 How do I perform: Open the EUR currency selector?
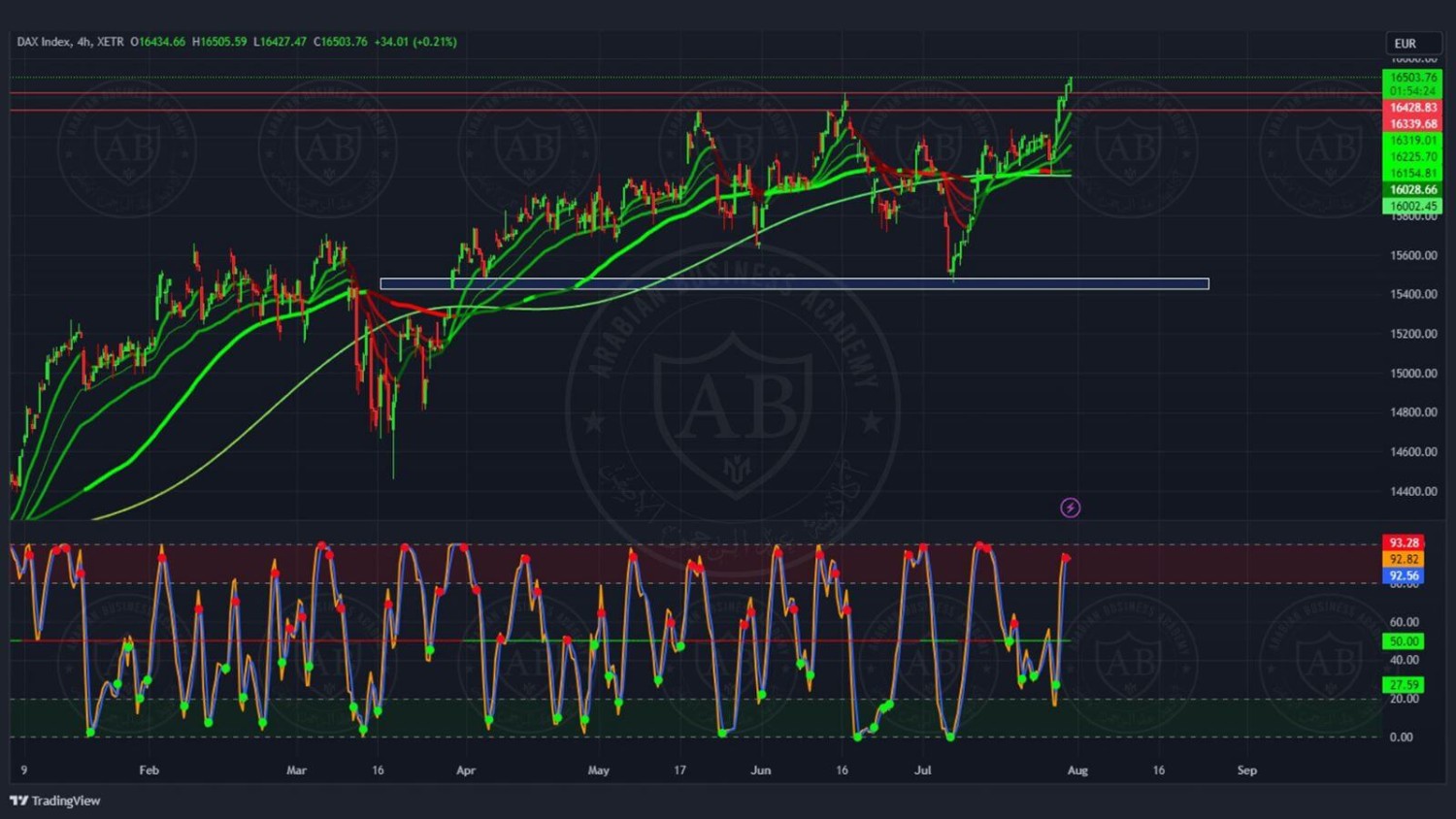click(x=1412, y=44)
